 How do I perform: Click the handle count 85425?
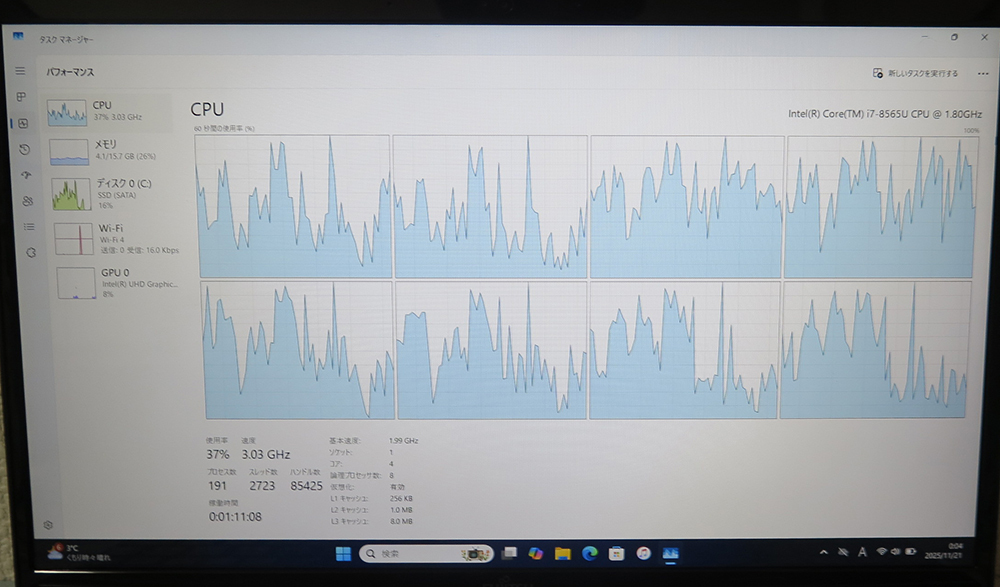pyautogui.click(x=306, y=486)
